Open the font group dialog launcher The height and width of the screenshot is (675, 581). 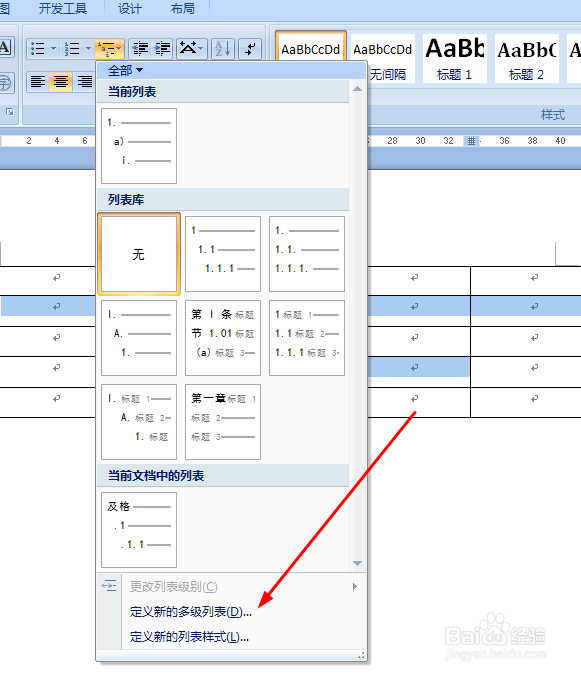(x=9, y=112)
